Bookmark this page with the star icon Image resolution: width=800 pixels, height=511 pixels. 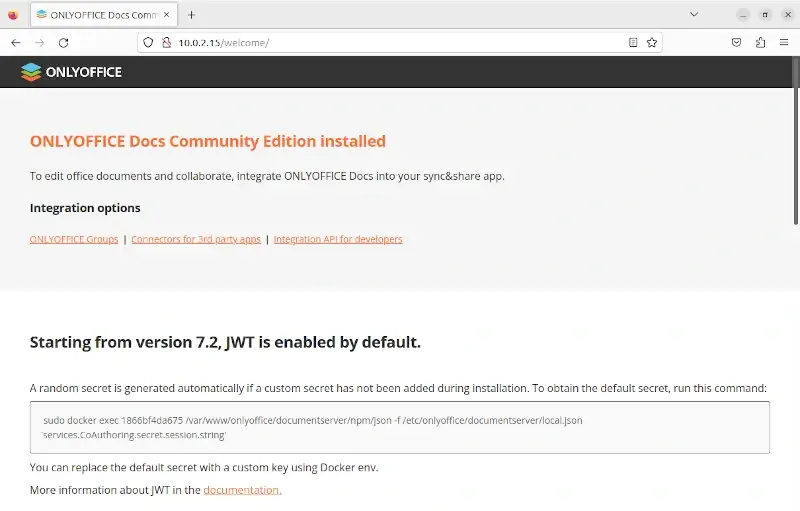click(652, 43)
